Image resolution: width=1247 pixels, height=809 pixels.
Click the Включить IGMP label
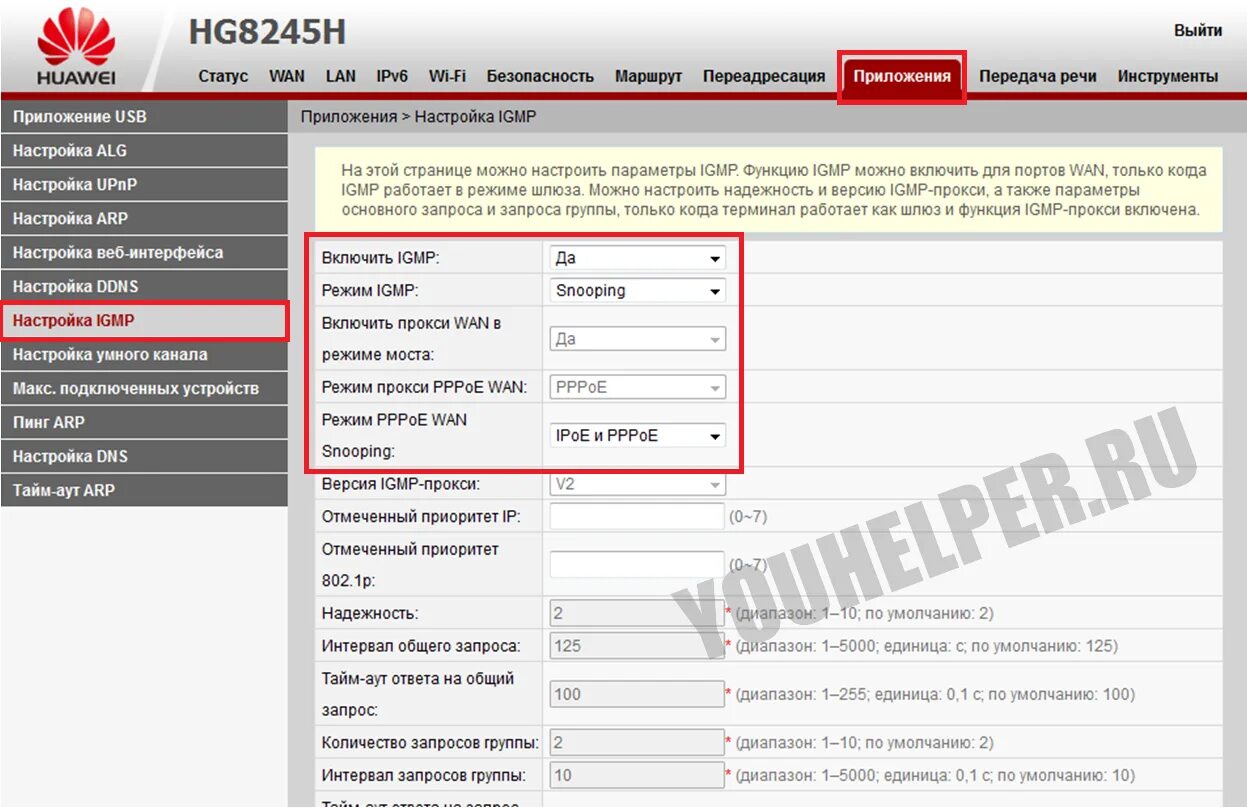(x=380, y=258)
